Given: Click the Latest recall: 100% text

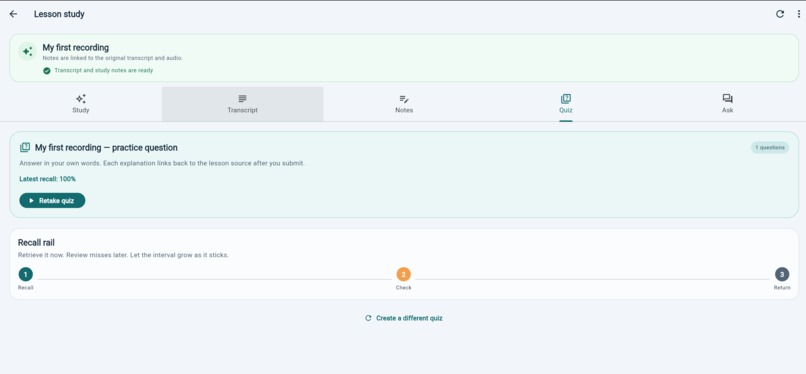Looking at the screenshot, I should [47, 179].
